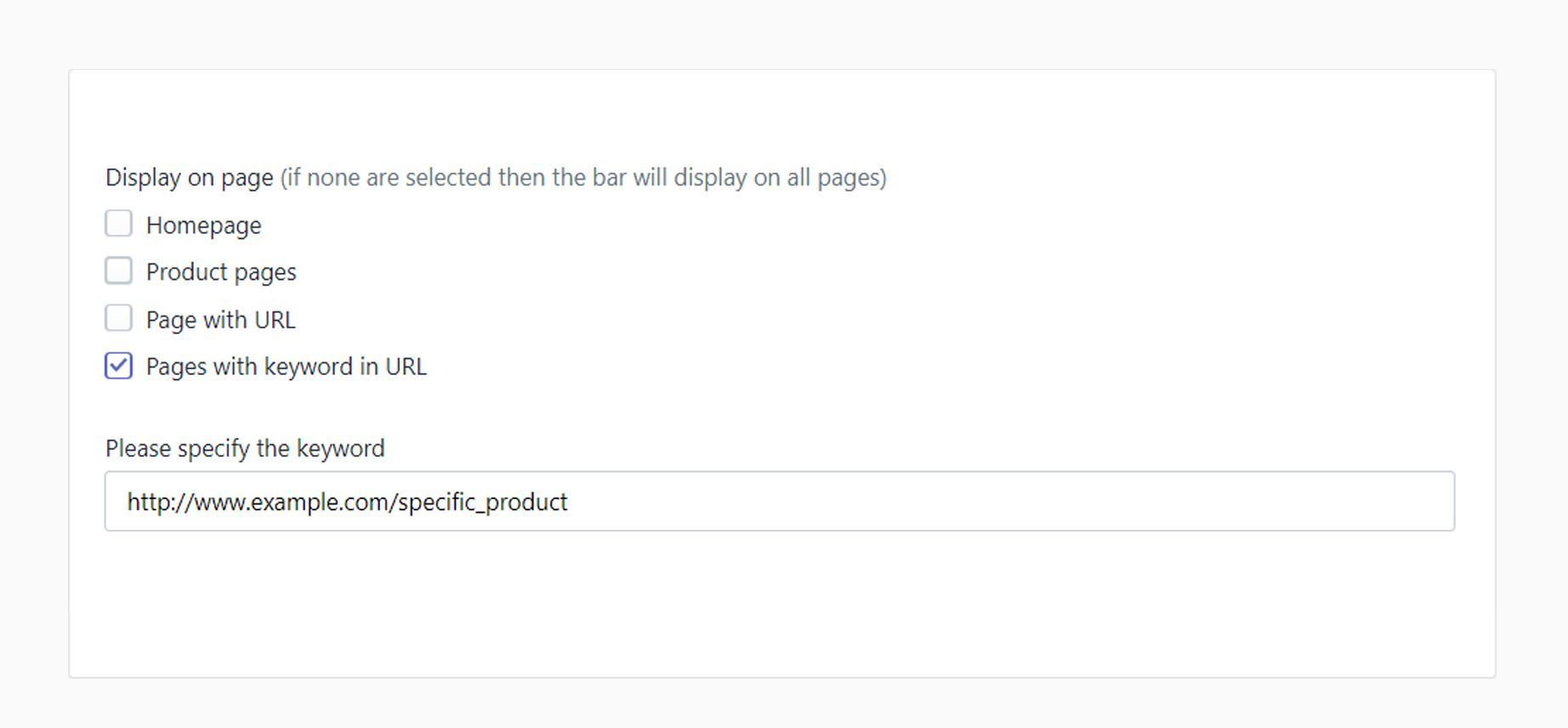
Task: Click the 'Please specify the keyword' label
Action: [x=245, y=448]
